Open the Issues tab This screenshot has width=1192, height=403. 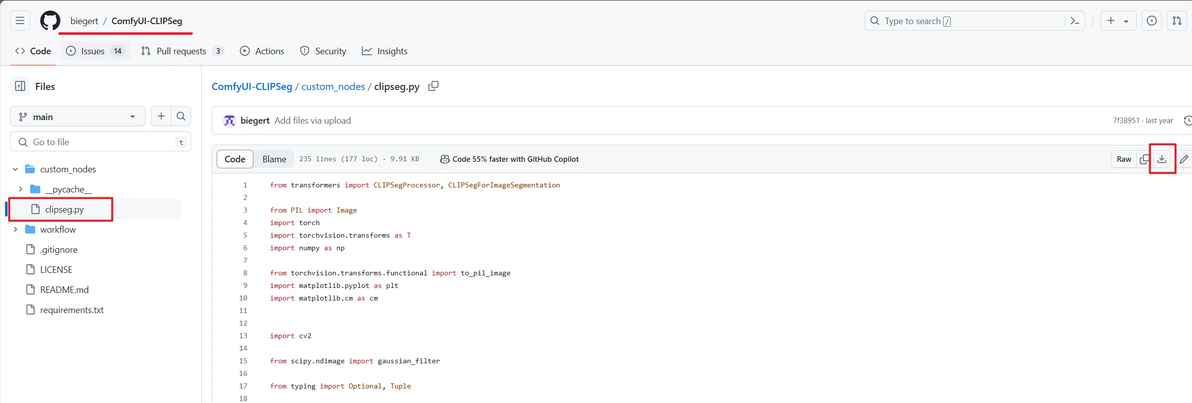point(94,51)
